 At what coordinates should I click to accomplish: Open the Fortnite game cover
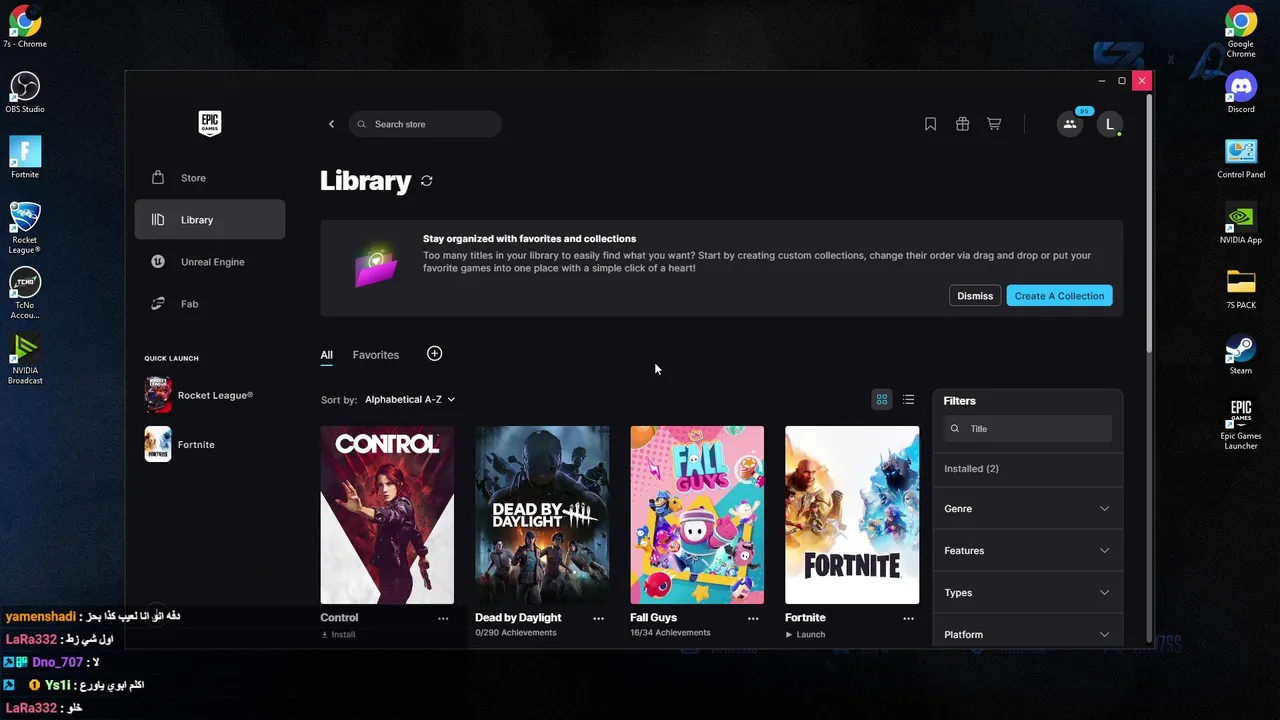pos(852,515)
